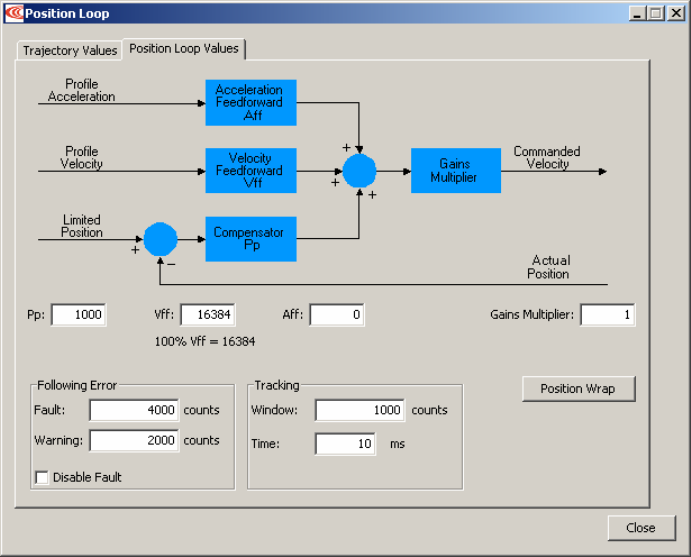Viewport: 691px width, 557px height.
Task: Click the Limited Position label
Action: (x=82, y=226)
